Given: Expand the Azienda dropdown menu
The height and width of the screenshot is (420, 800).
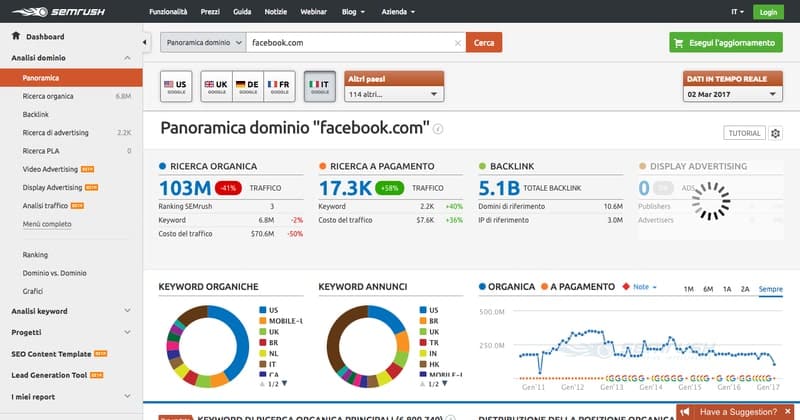Looking at the screenshot, I should pos(398,12).
